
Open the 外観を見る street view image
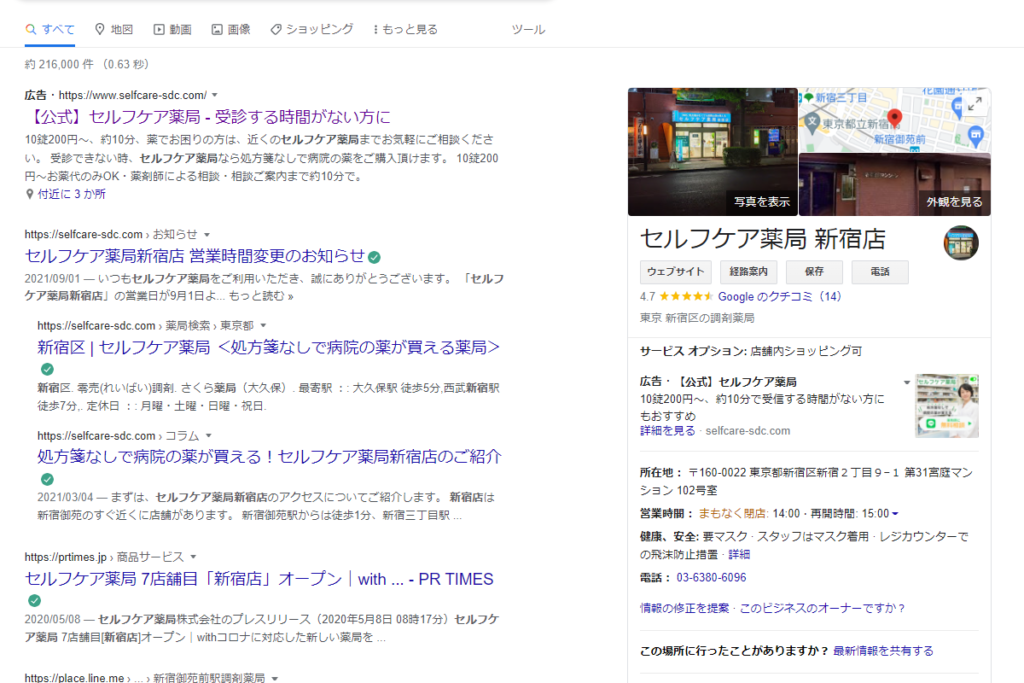895,185
